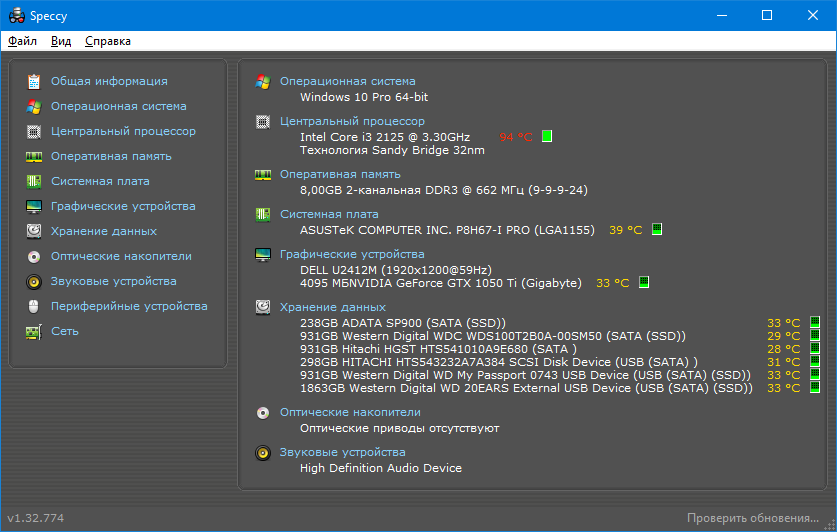The image size is (837, 532).
Task: Click the CPU chip icon beside Центральный процессор in sidebar
Action: point(34,131)
